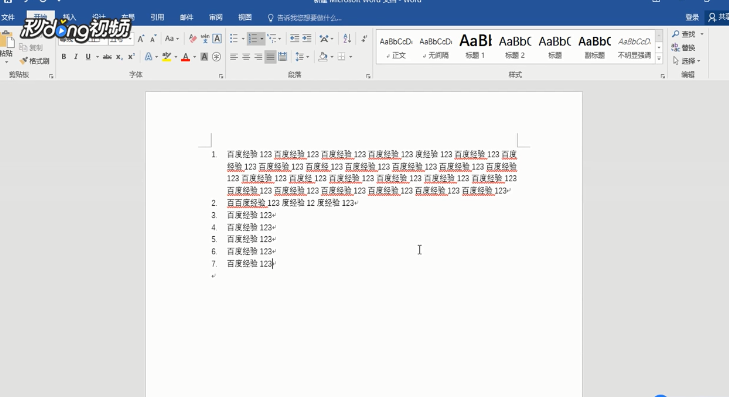The height and width of the screenshot is (397, 729).
Task: Open the File (文件) tab
Action: (x=8, y=17)
